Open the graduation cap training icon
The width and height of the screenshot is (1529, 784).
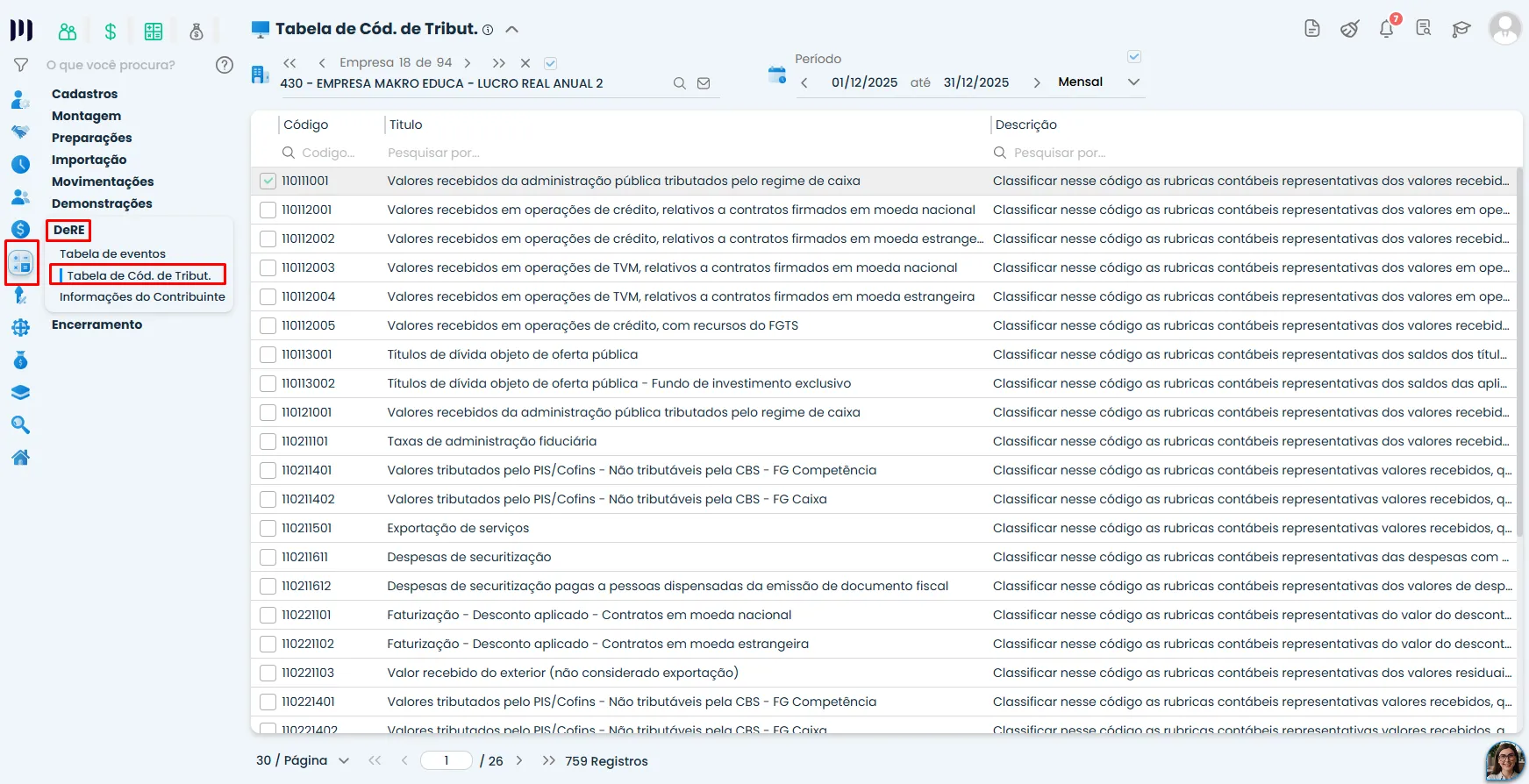tap(1461, 29)
